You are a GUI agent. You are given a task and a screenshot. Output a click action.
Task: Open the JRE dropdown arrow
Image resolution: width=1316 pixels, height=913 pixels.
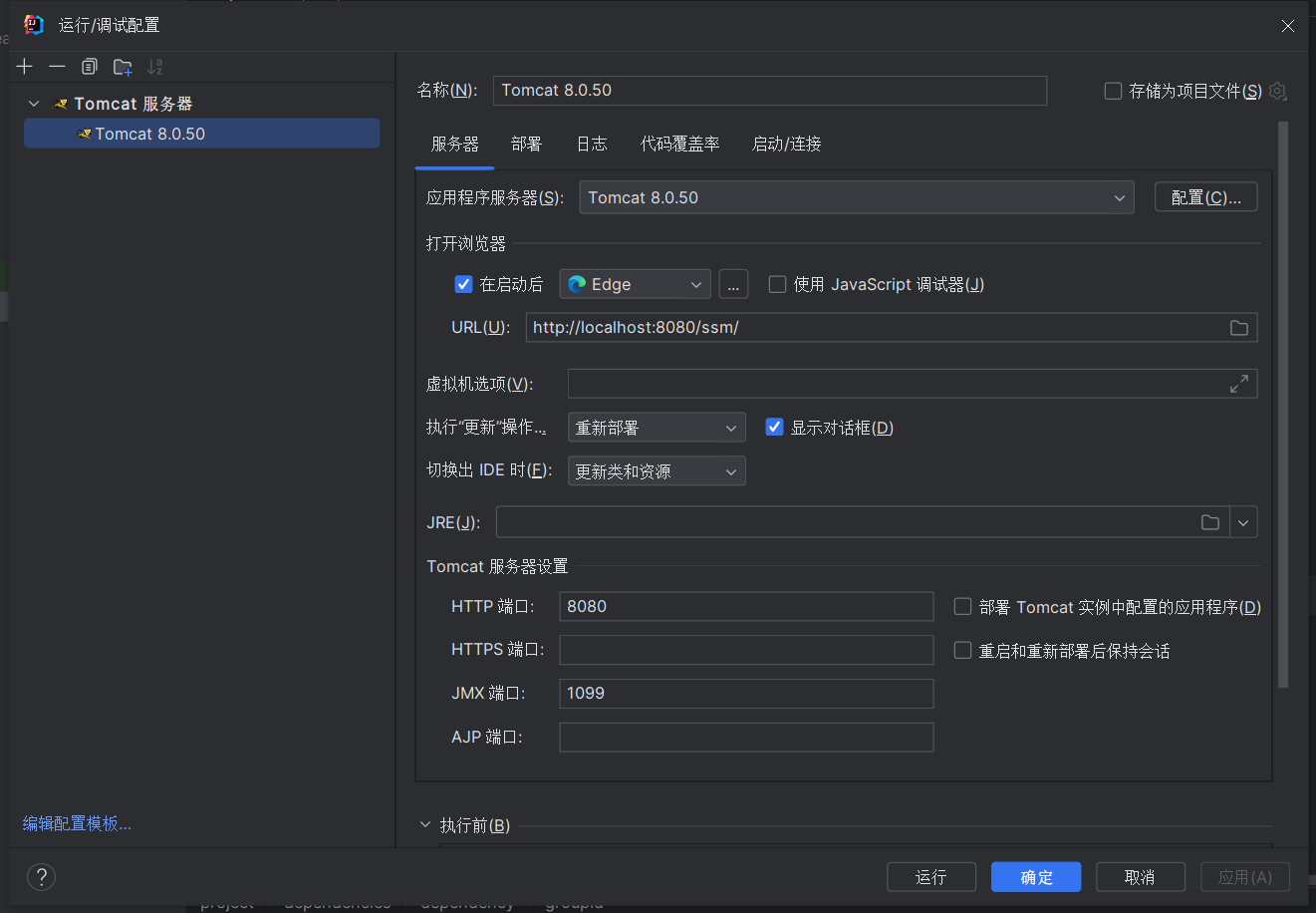point(1243,522)
